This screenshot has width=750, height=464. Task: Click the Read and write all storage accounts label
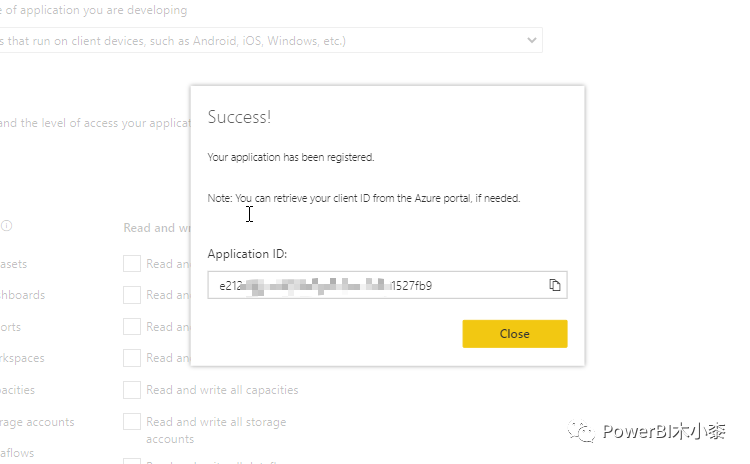(216, 430)
